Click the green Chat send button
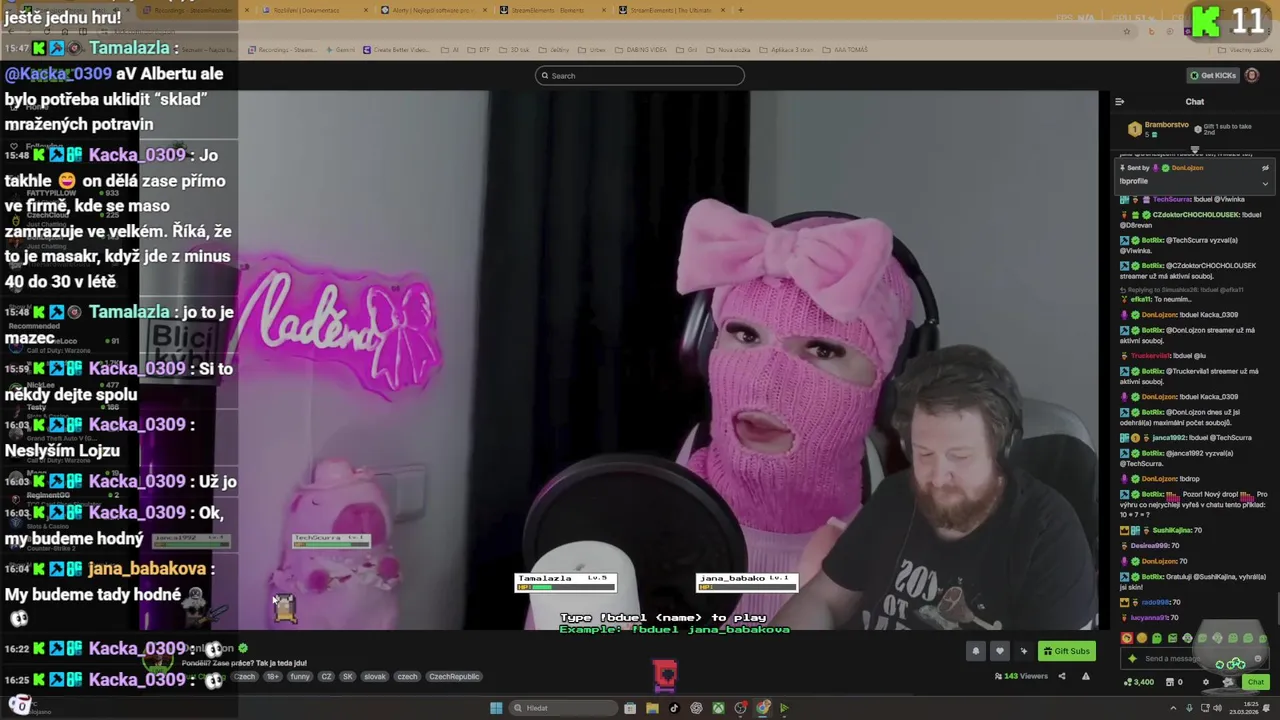The image size is (1280, 720). 1255,682
